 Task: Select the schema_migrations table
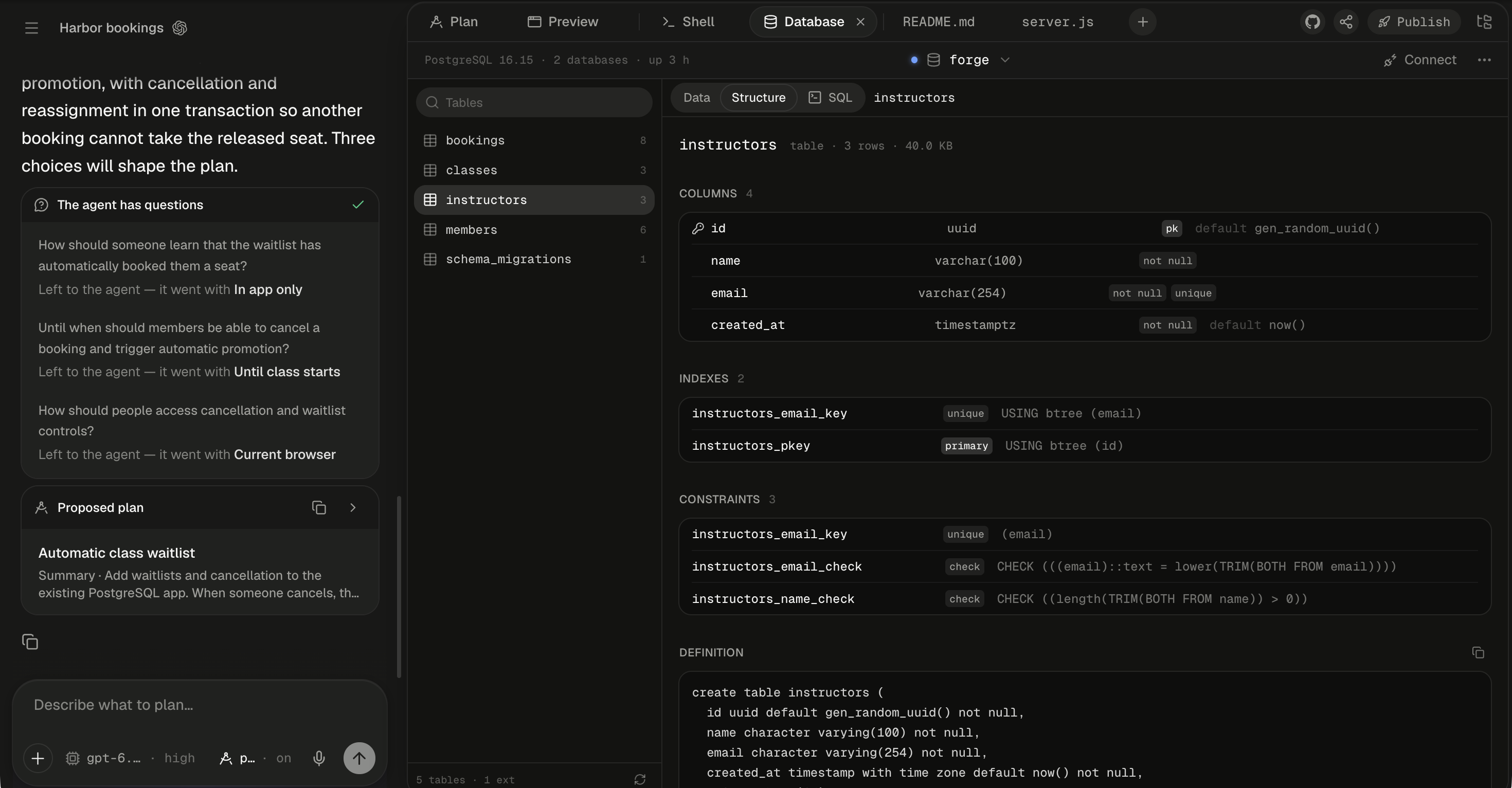click(x=534, y=260)
